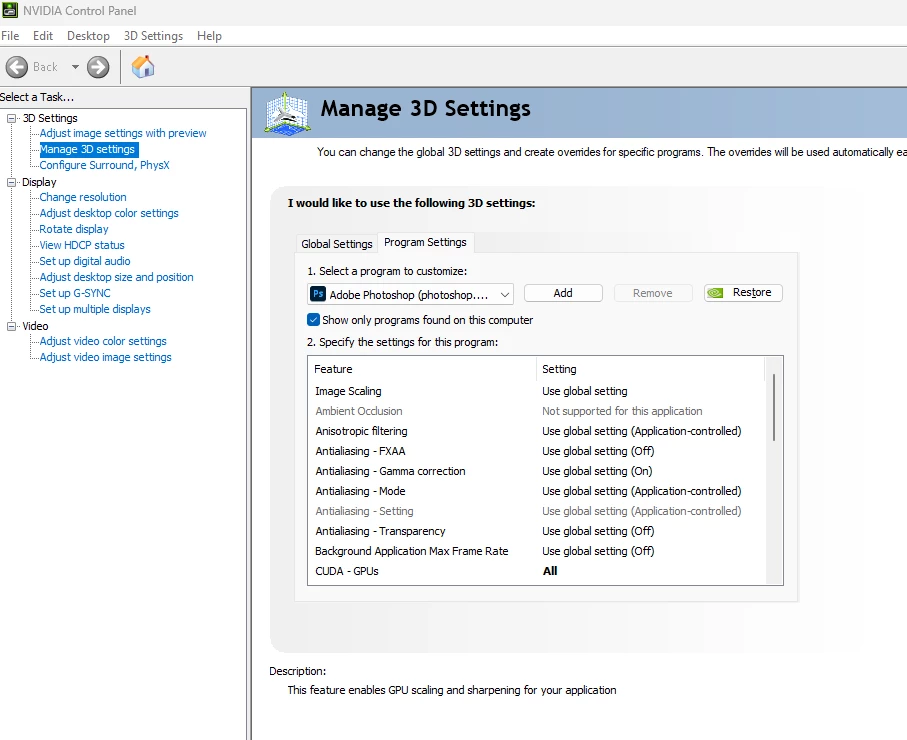Screen dimensions: 907x740
Task: Click the Antialiasing - Setting row
Action: point(536,511)
